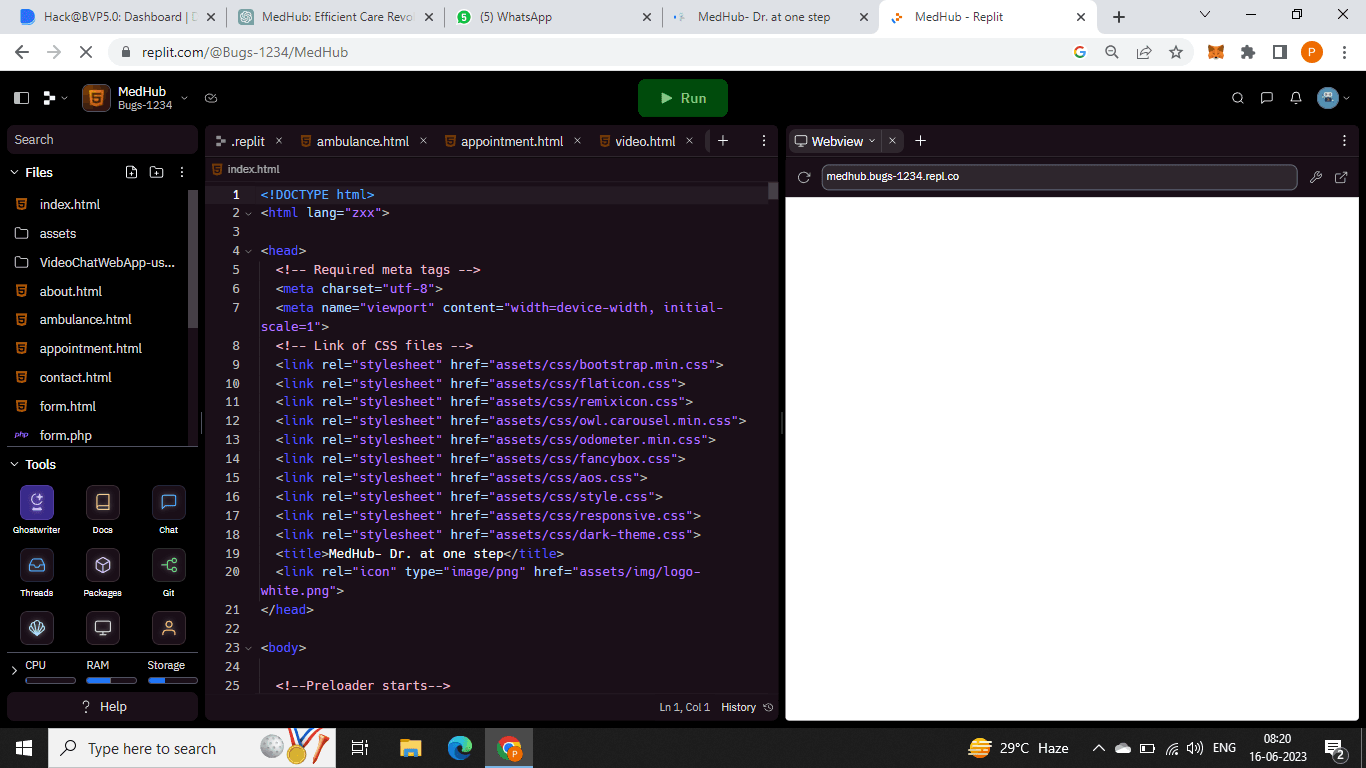
Task: Click the Storage usage bar
Action: click(x=172, y=680)
